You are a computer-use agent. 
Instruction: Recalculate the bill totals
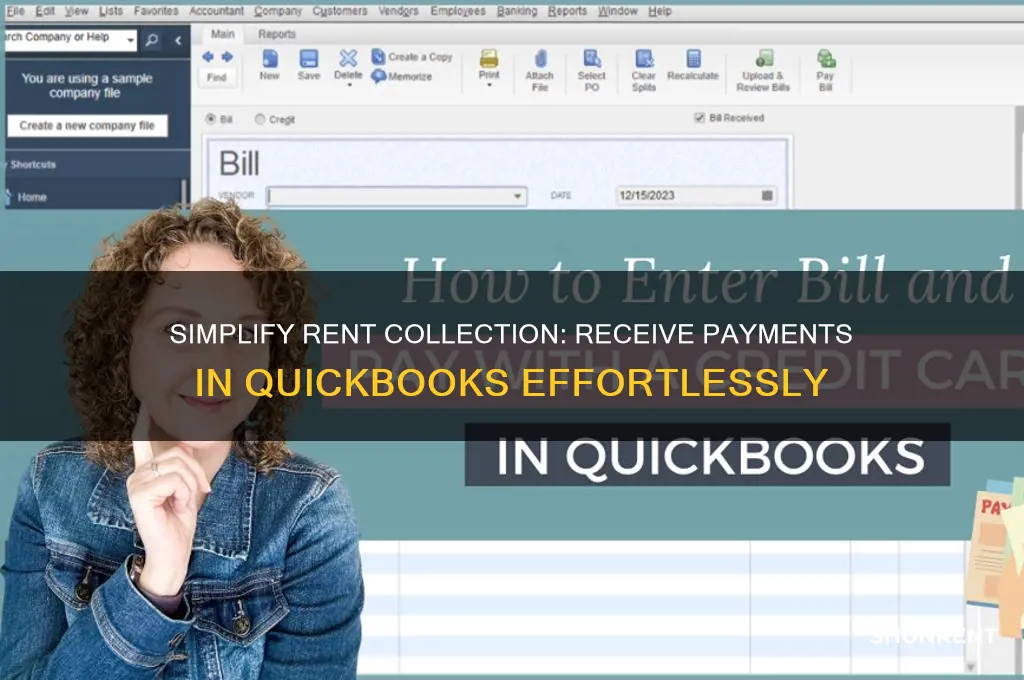click(x=693, y=65)
